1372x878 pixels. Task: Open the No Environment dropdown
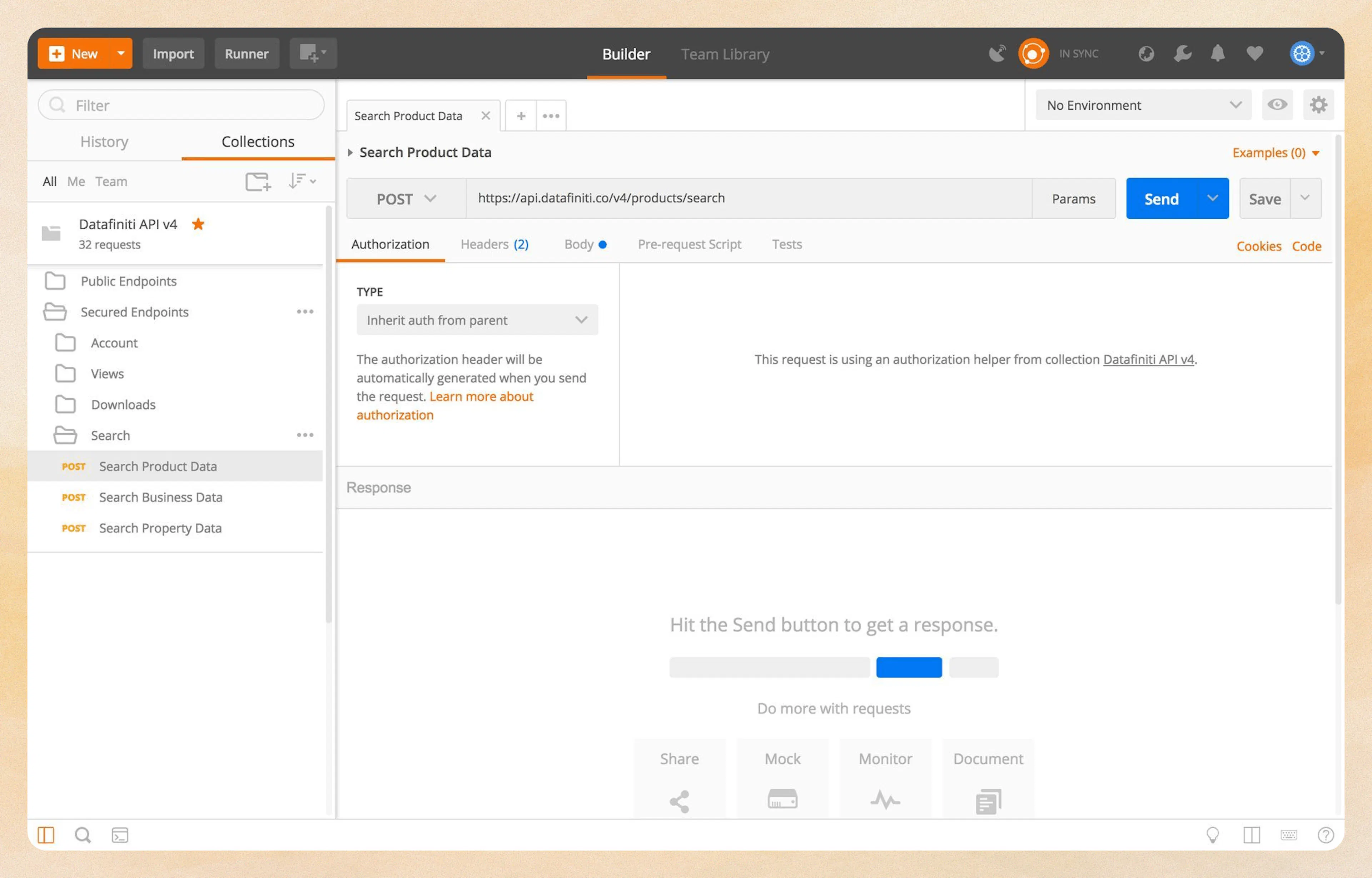pyautogui.click(x=1142, y=105)
